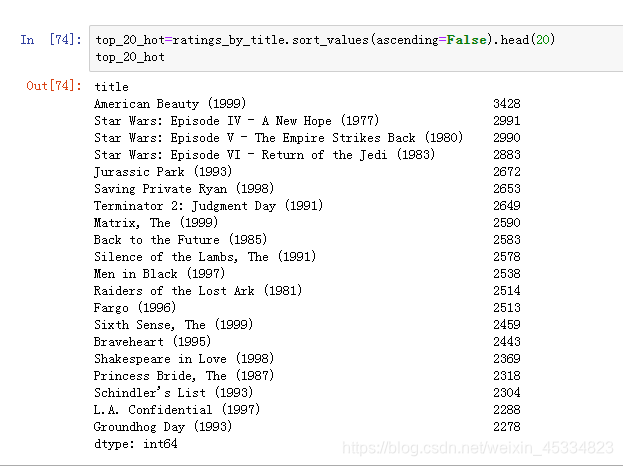The height and width of the screenshot is (466, 623).
Task: Click Princess Bride, The (1987) title
Action: click(x=184, y=376)
